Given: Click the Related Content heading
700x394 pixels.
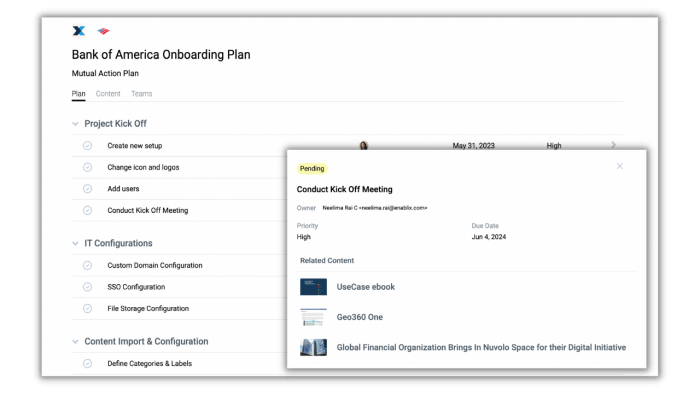Looking at the screenshot, I should (327, 261).
